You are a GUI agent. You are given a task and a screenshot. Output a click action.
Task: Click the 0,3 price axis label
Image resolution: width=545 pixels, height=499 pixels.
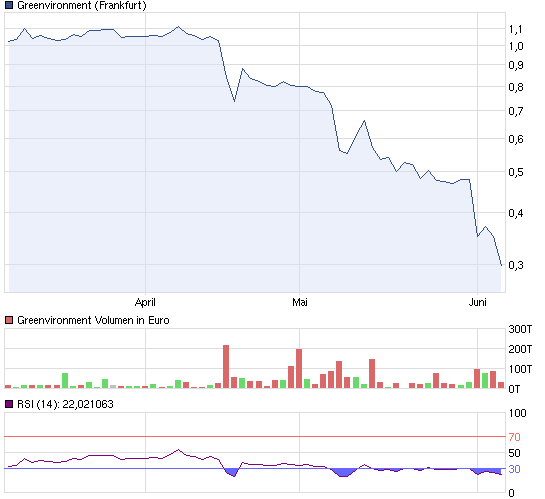coord(516,265)
